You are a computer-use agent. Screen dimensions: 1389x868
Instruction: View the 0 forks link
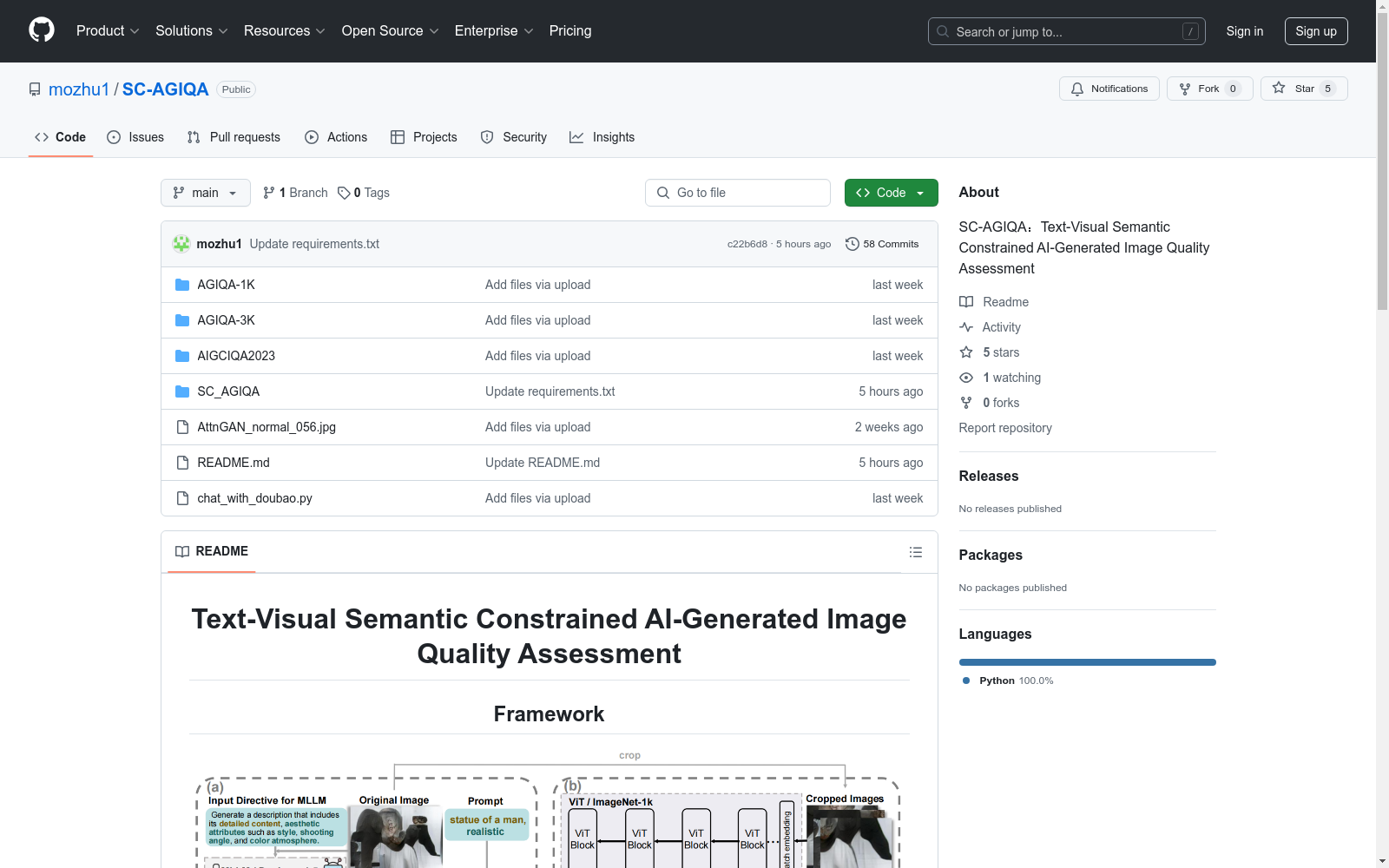(x=990, y=403)
